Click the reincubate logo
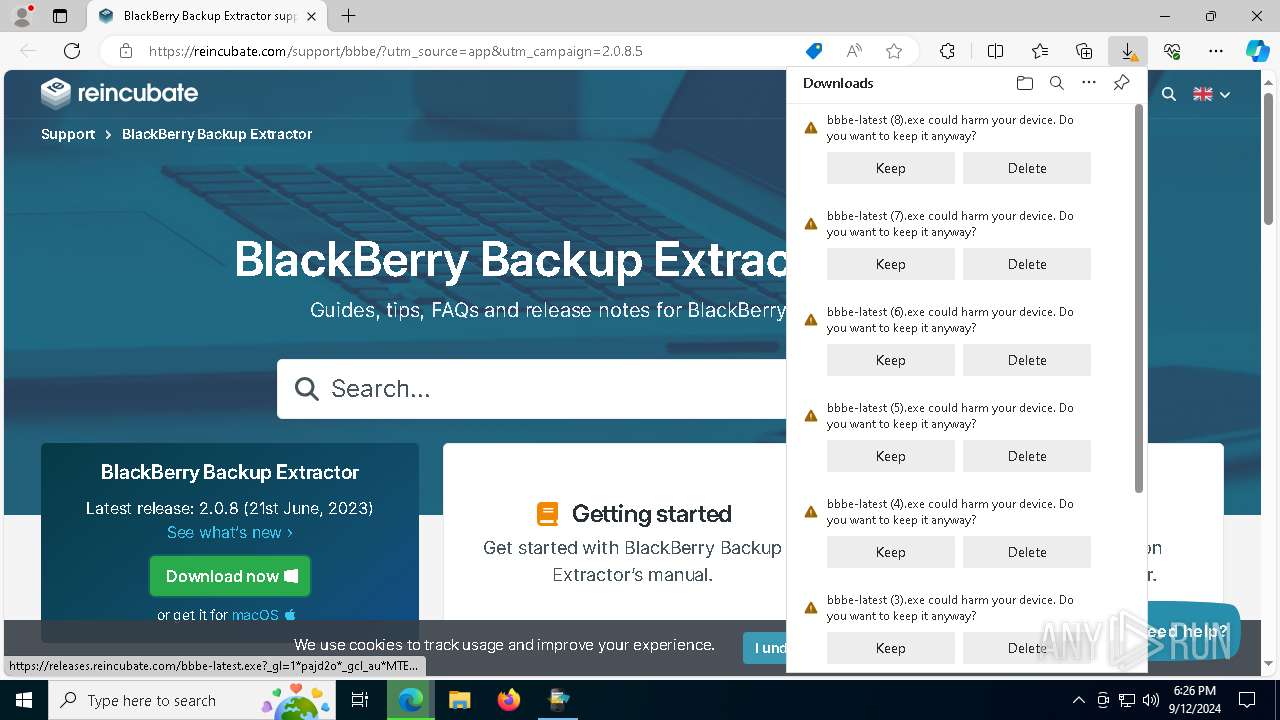This screenshot has height=720, width=1280. pos(119,93)
